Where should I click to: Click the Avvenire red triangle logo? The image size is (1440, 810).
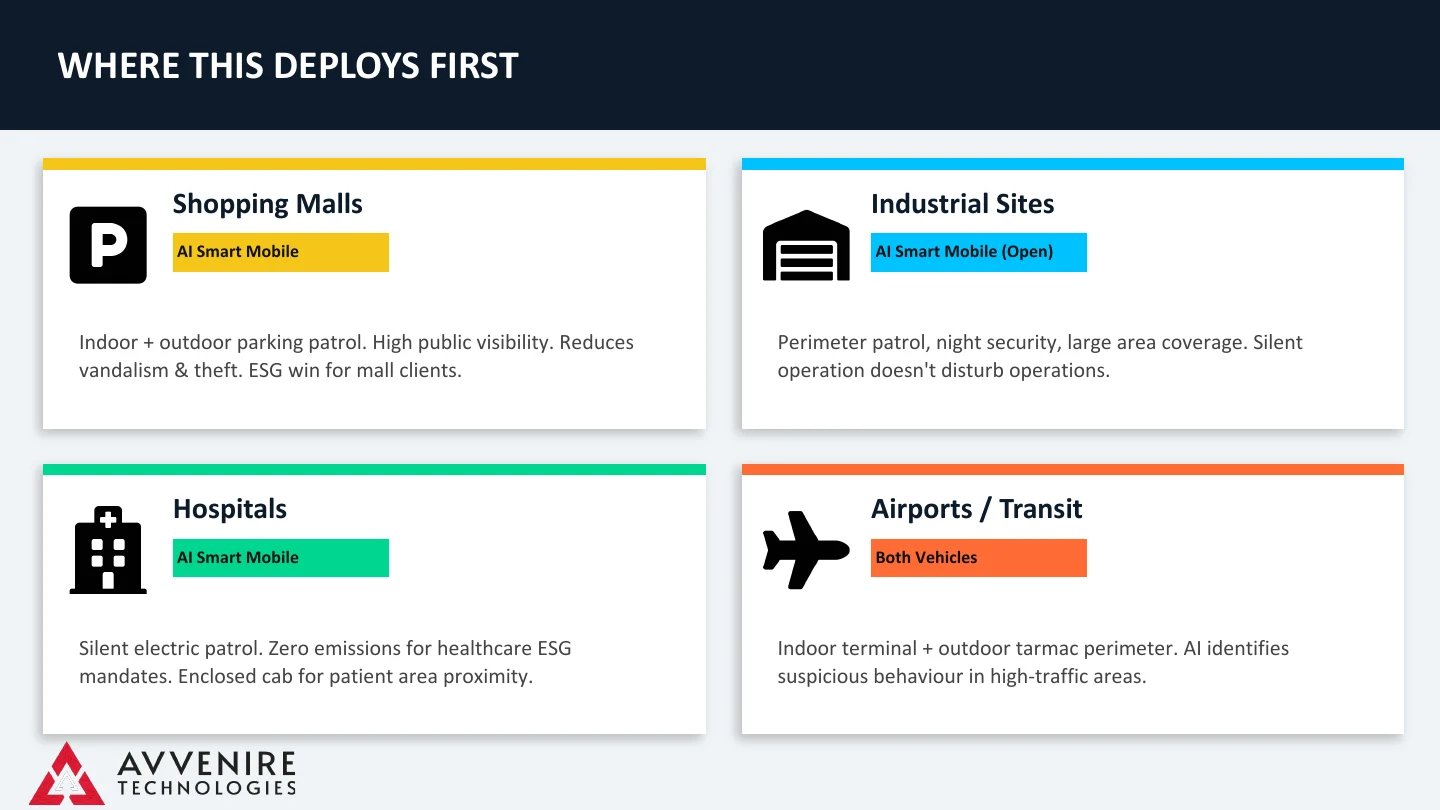[67, 773]
